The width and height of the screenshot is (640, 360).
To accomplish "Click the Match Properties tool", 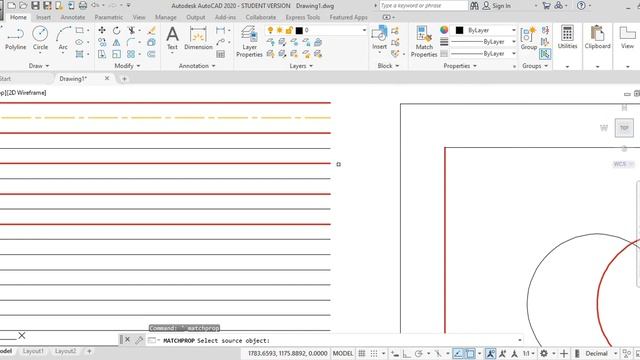I will (x=424, y=41).
